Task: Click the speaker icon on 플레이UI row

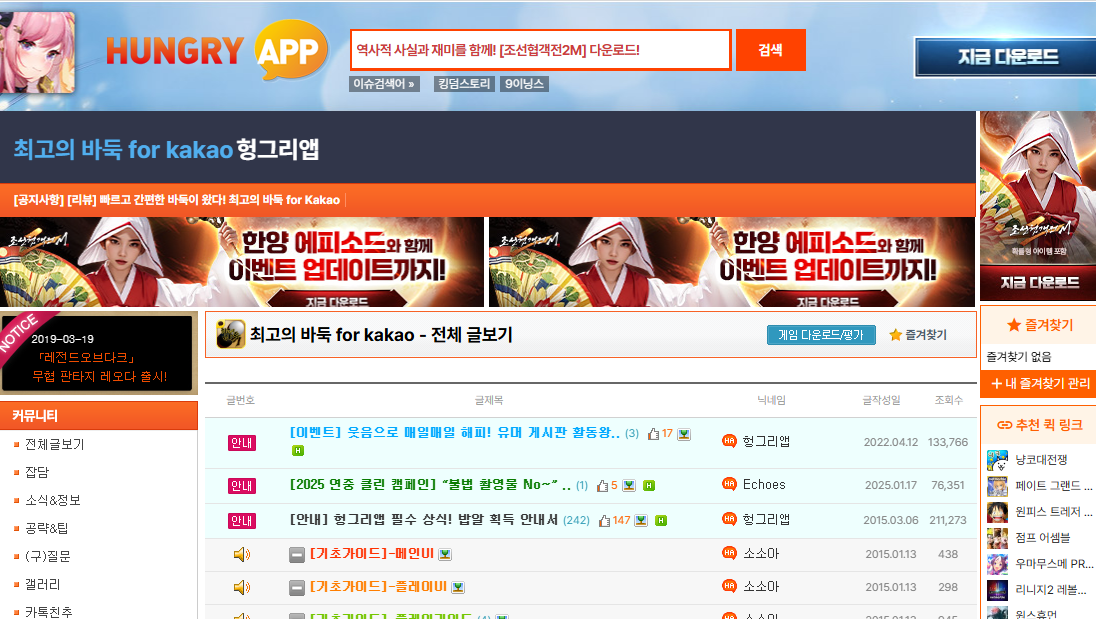Action: [242, 587]
